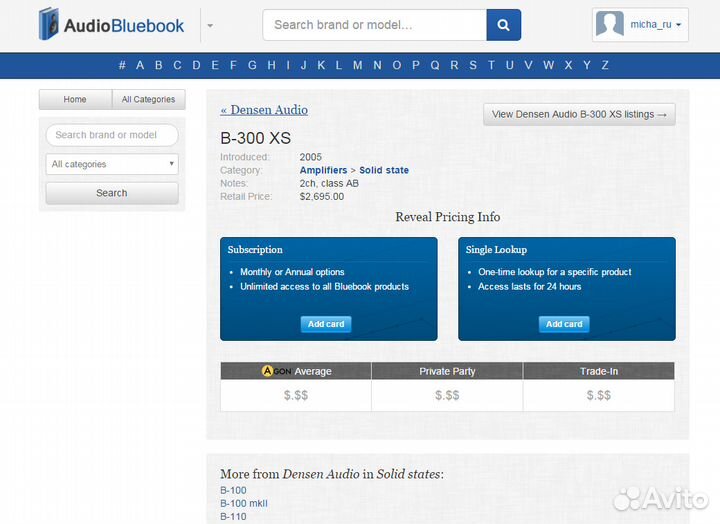
Task: Click the Reveal Pricing Info heading
Action: tap(448, 217)
